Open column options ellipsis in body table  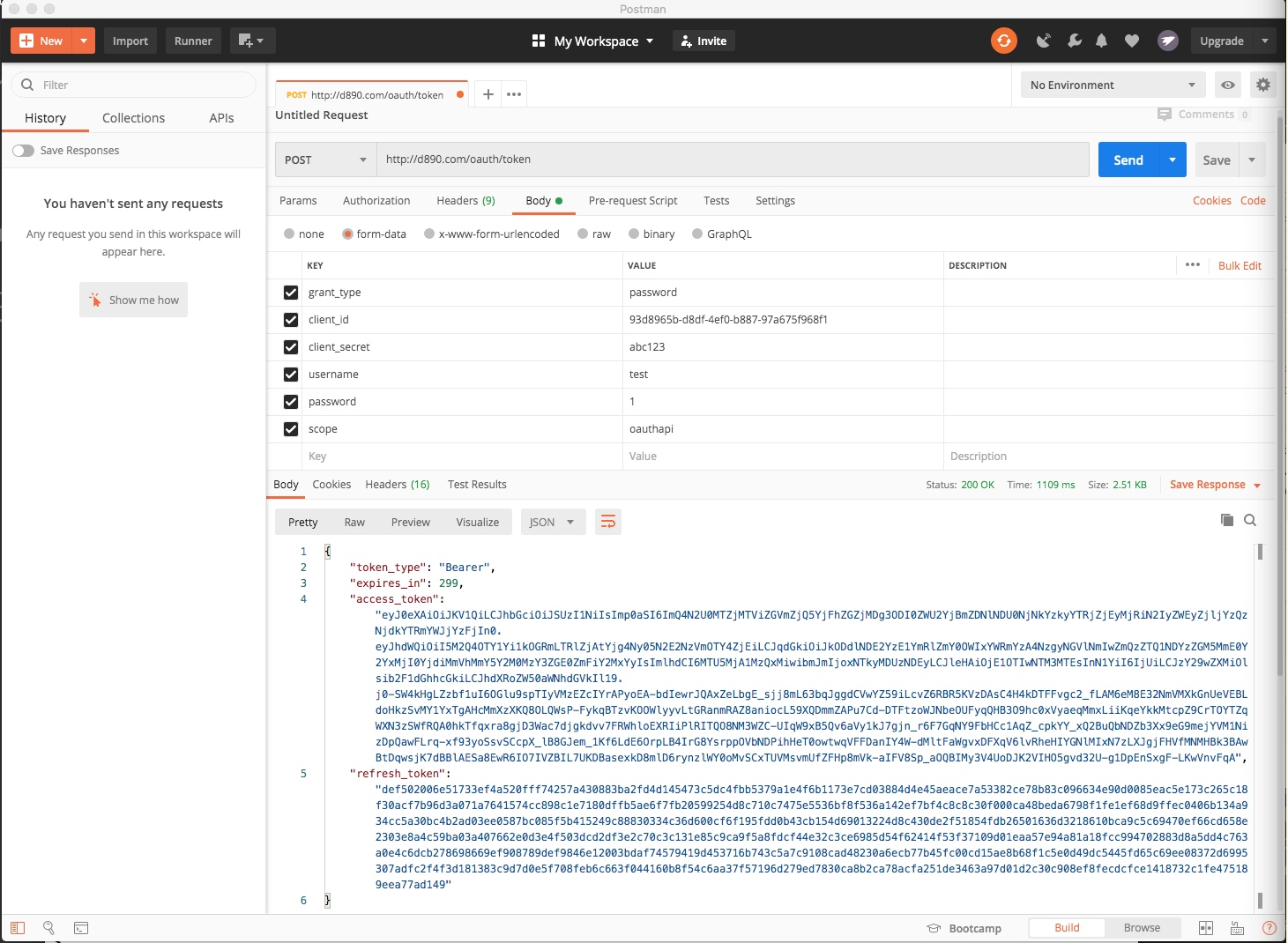click(1193, 264)
